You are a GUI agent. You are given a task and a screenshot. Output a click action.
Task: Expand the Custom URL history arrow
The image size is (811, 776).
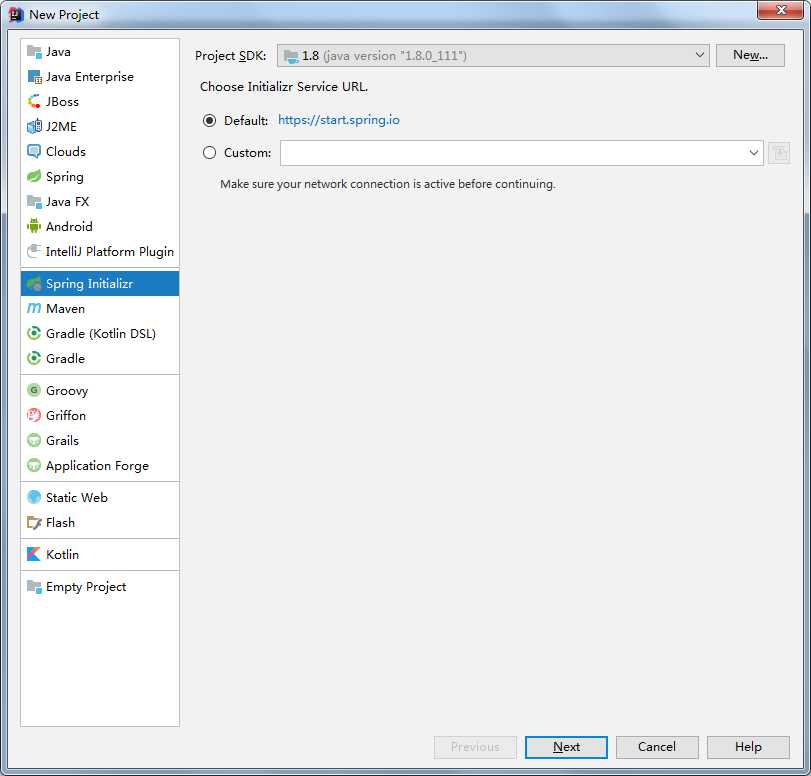[754, 153]
